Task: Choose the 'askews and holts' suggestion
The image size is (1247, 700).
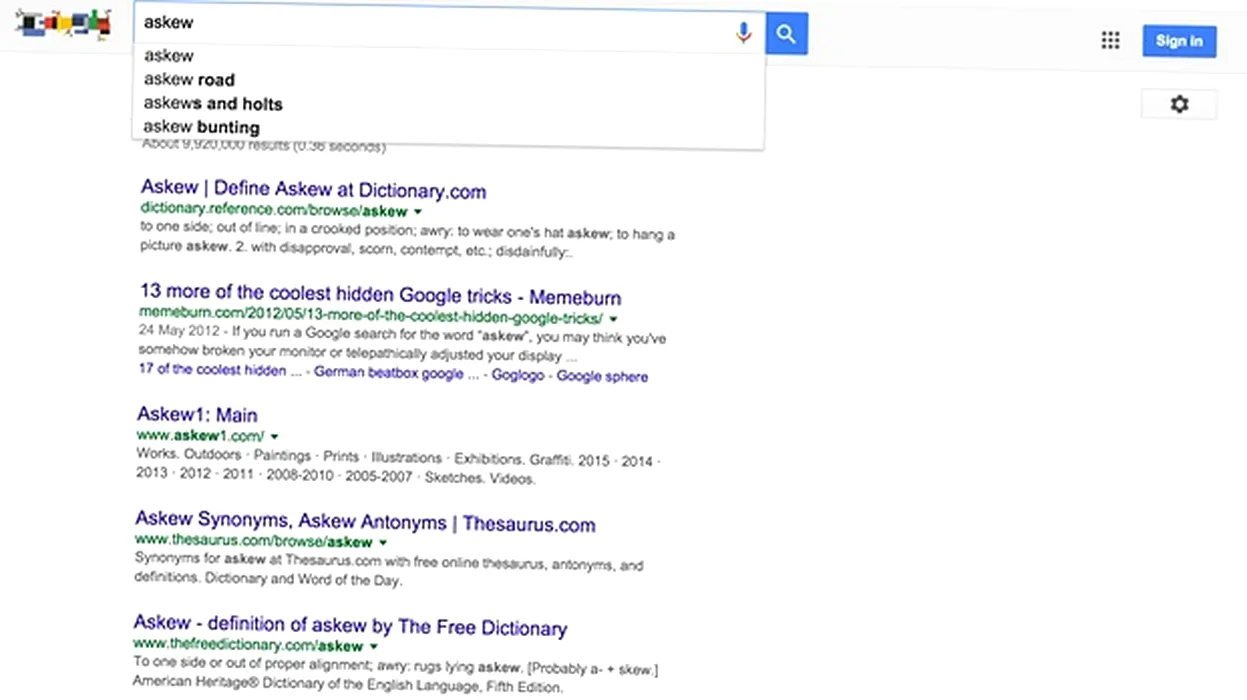Action: pyautogui.click(x=213, y=104)
